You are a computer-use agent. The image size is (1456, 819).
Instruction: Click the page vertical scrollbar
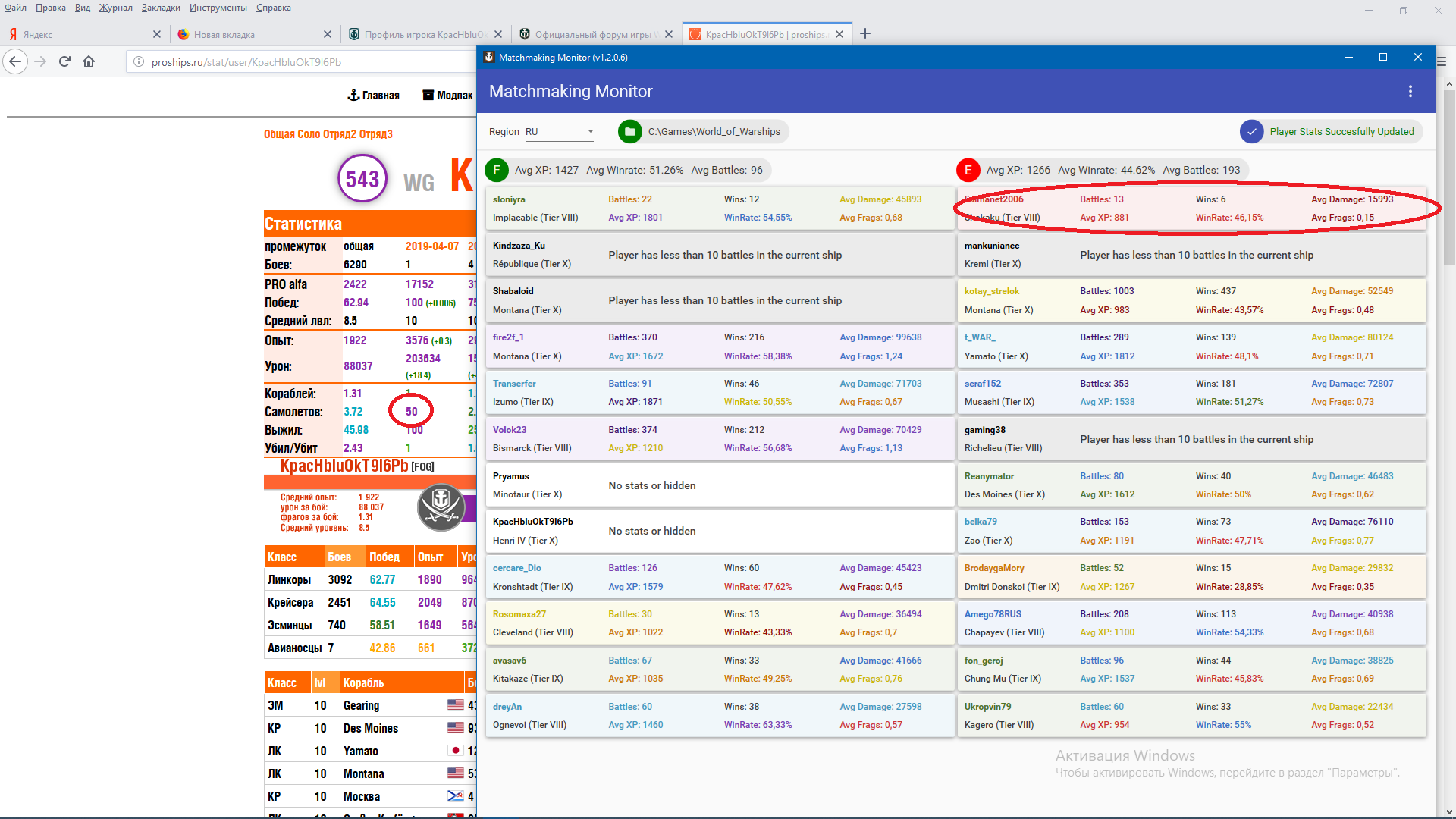(x=1449, y=447)
